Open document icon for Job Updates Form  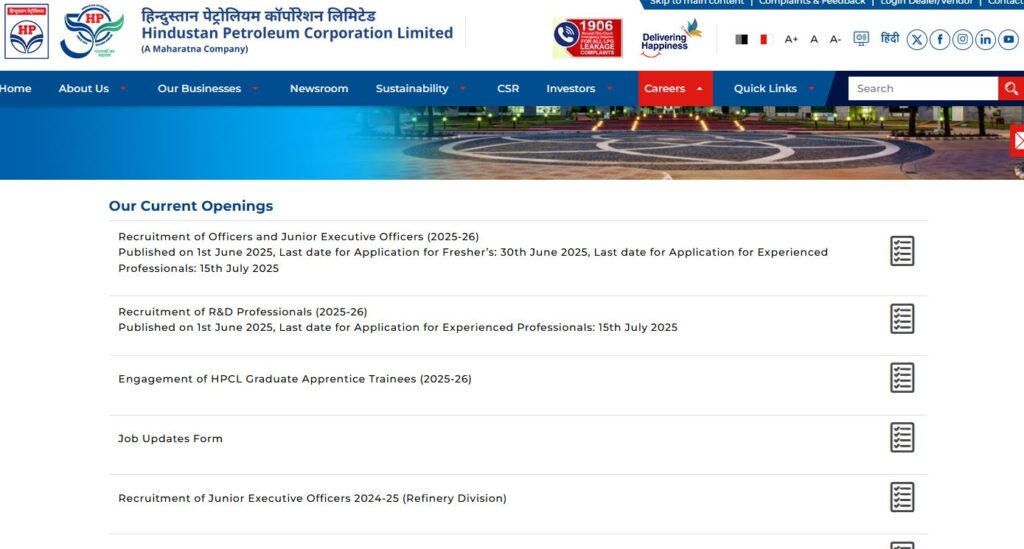[x=902, y=437]
